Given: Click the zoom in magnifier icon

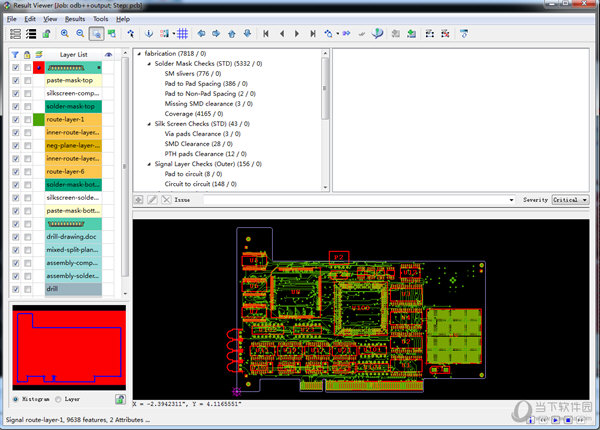Looking at the screenshot, I should coord(65,34).
